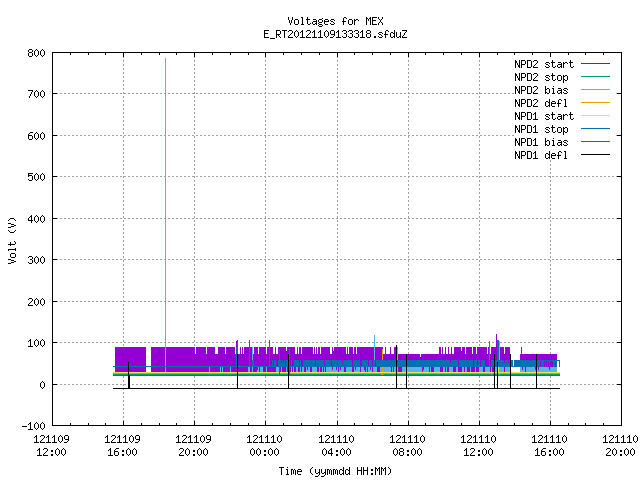
Task: Click the '121110 08:00' time tick label
Action: tap(407, 446)
